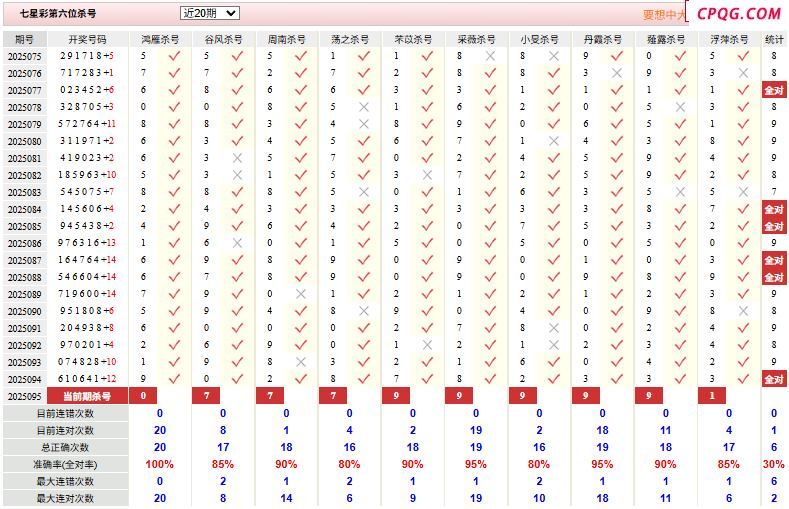Click the grey X in 谷风杀号 for row 2025081

[238, 158]
